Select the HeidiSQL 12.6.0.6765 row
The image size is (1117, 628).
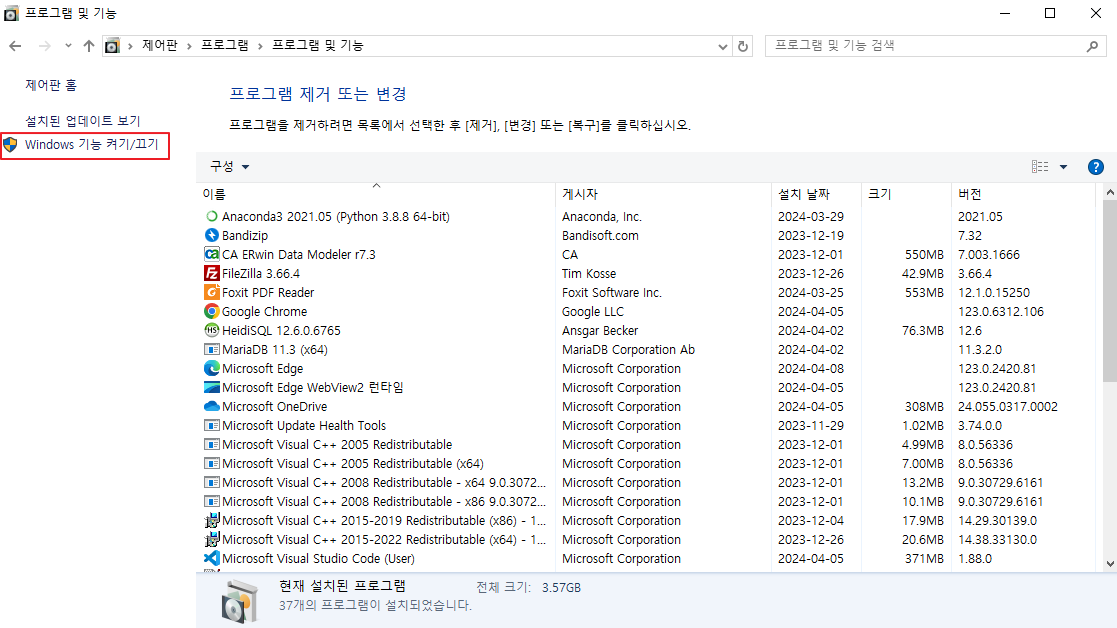coord(646,330)
